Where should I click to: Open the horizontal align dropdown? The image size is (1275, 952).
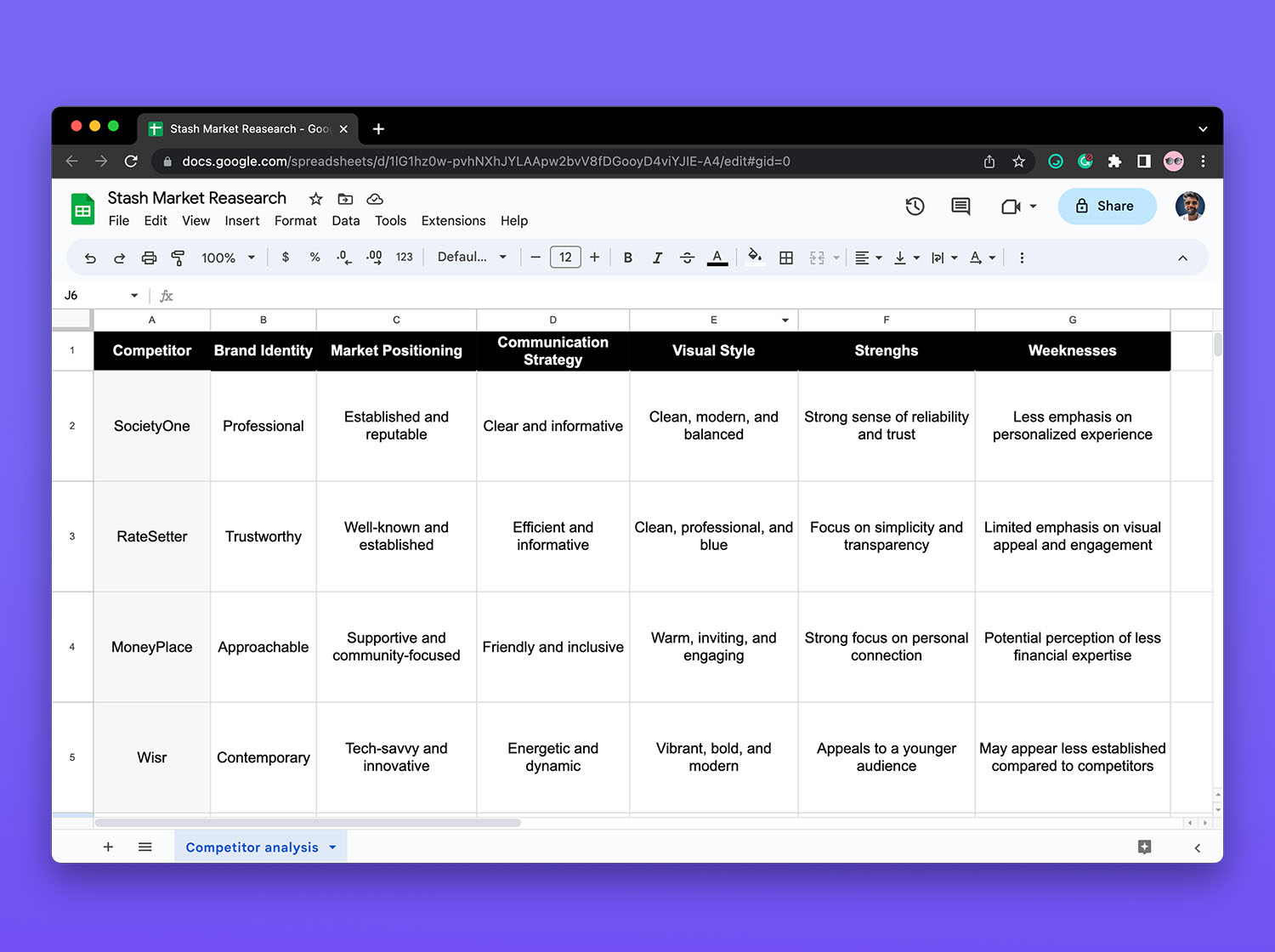[868, 258]
